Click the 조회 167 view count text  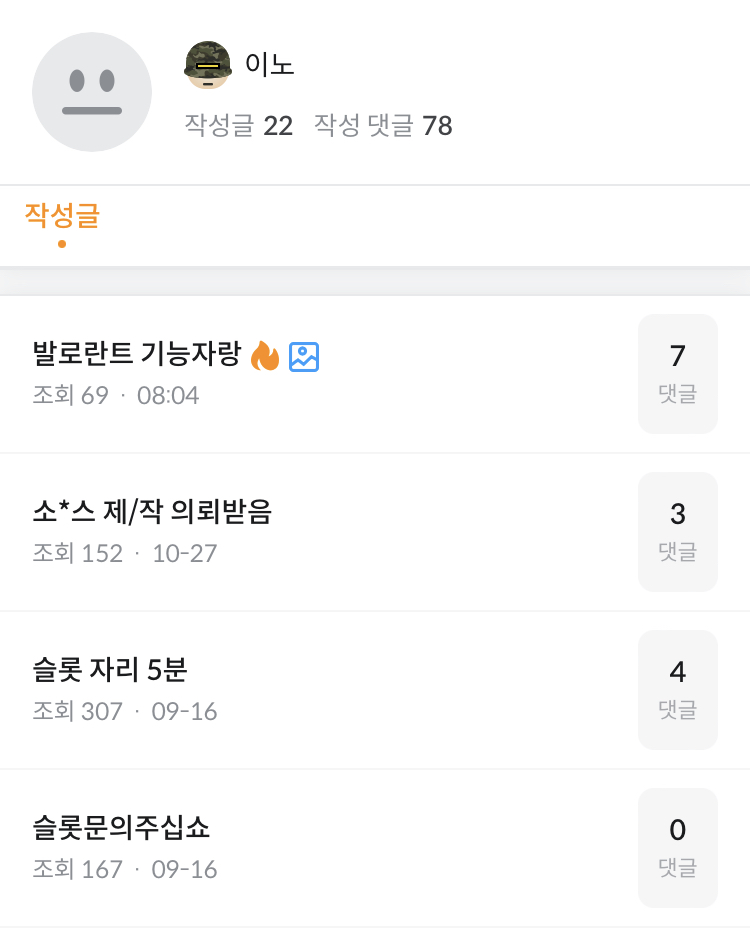coord(77,870)
